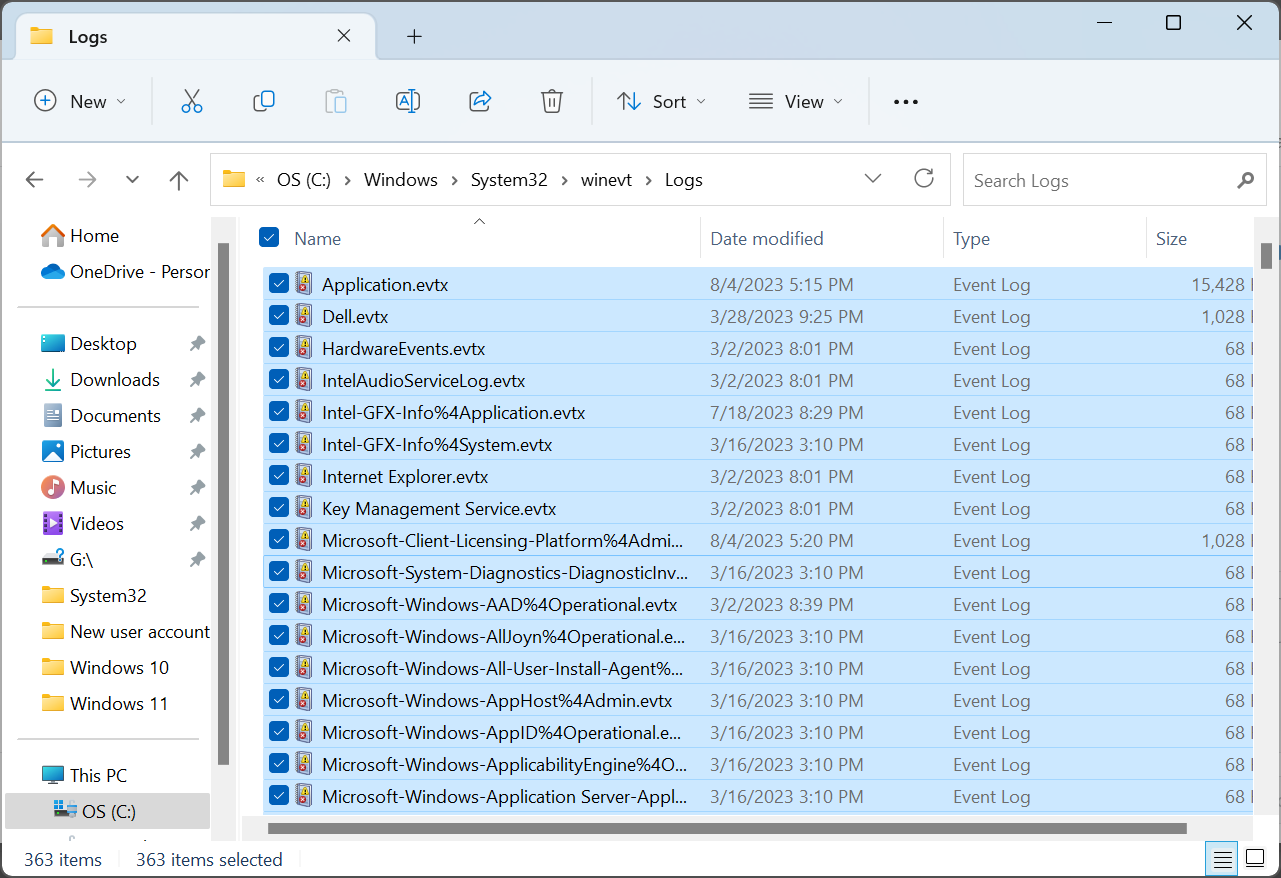
Task: Sort by the Name column header
Action: point(317,238)
